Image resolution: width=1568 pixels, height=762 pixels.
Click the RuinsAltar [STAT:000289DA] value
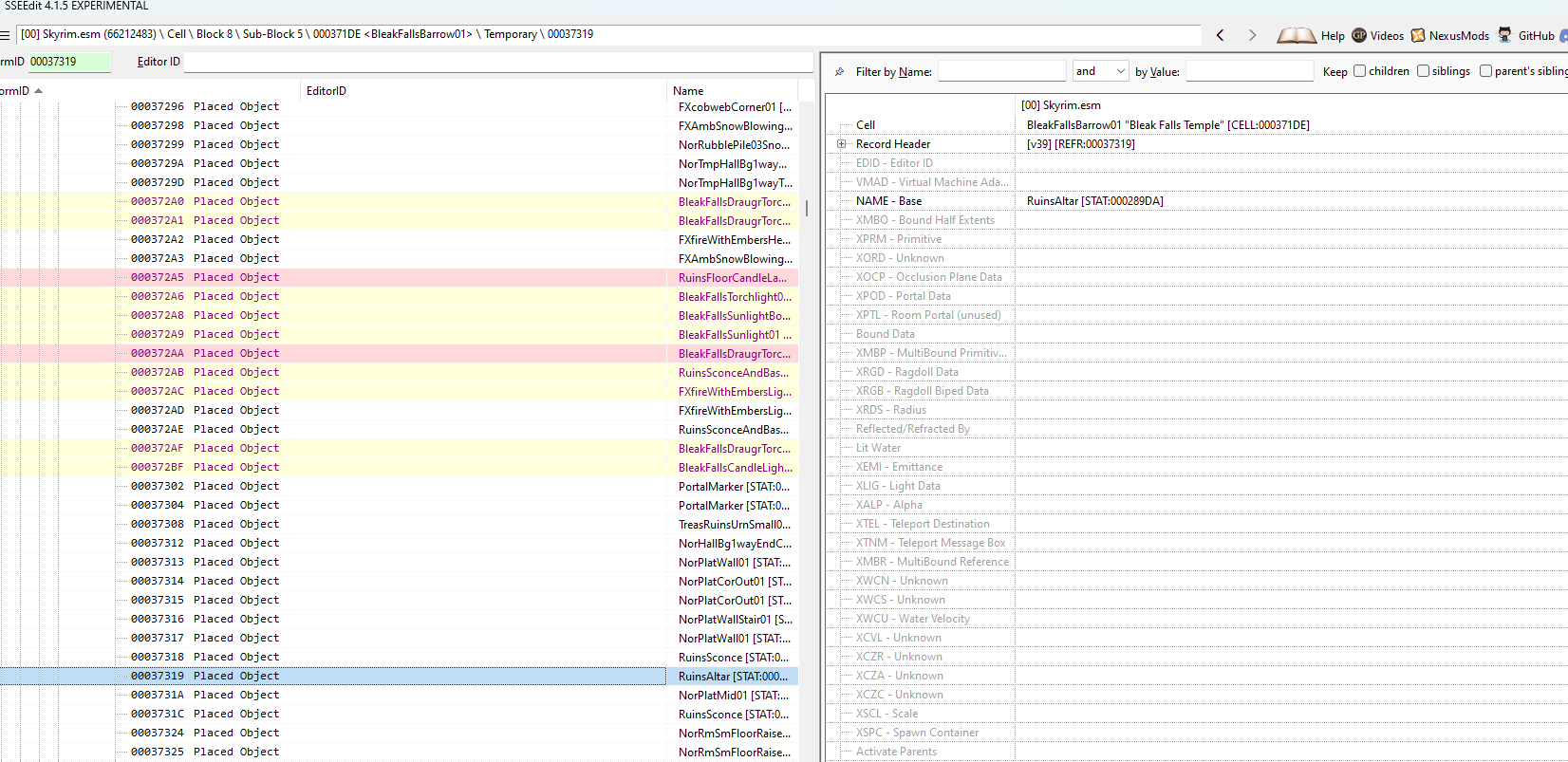pos(1094,201)
